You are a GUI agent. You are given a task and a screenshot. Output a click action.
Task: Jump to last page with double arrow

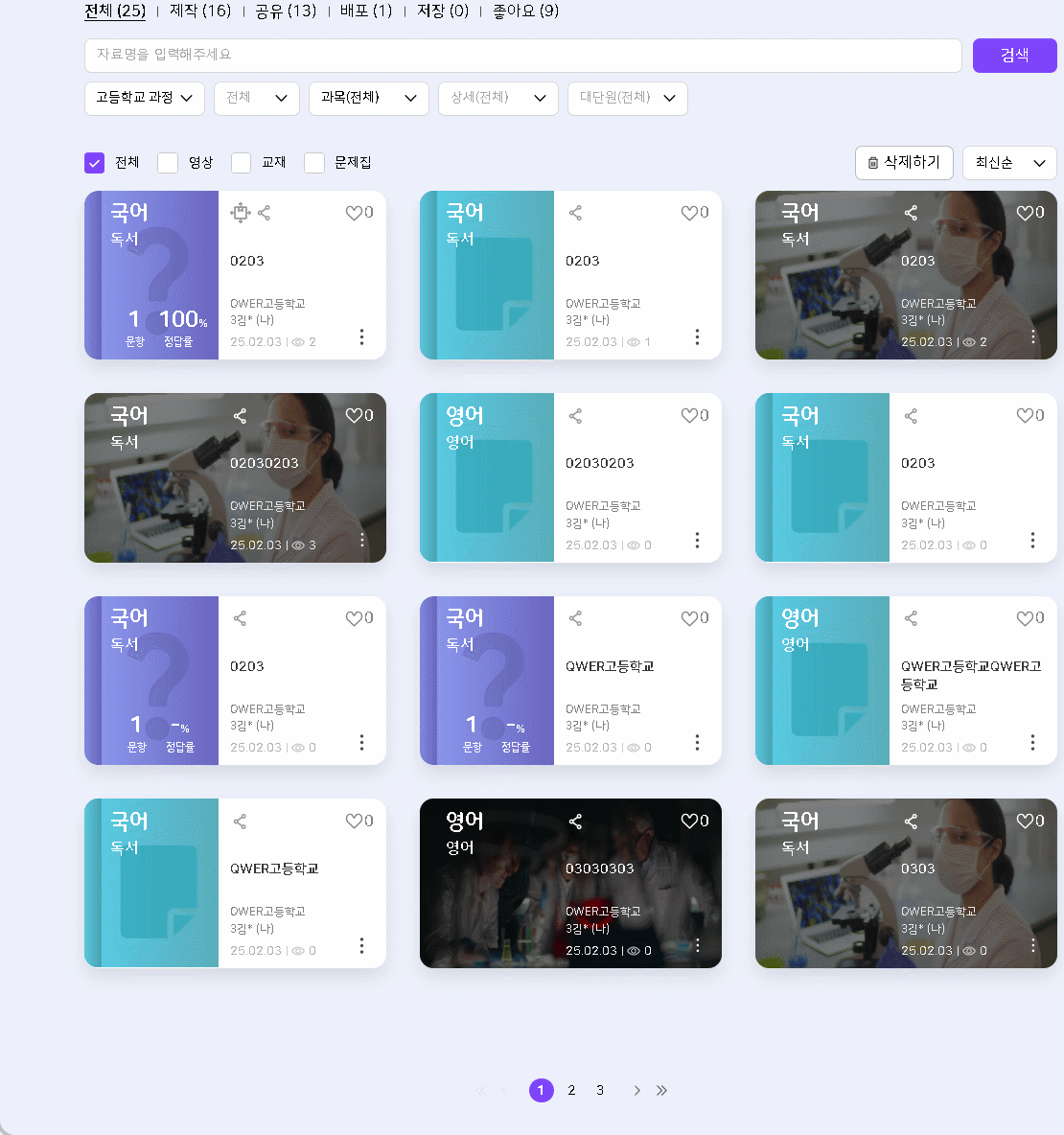pyautogui.click(x=661, y=1091)
